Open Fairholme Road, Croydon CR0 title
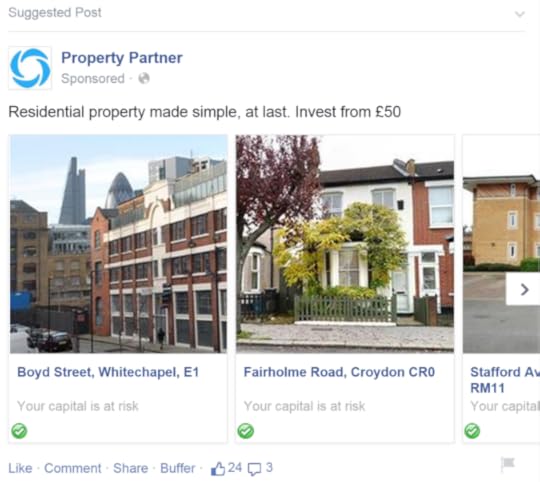Viewport: 540px width, 482px height. click(x=339, y=372)
